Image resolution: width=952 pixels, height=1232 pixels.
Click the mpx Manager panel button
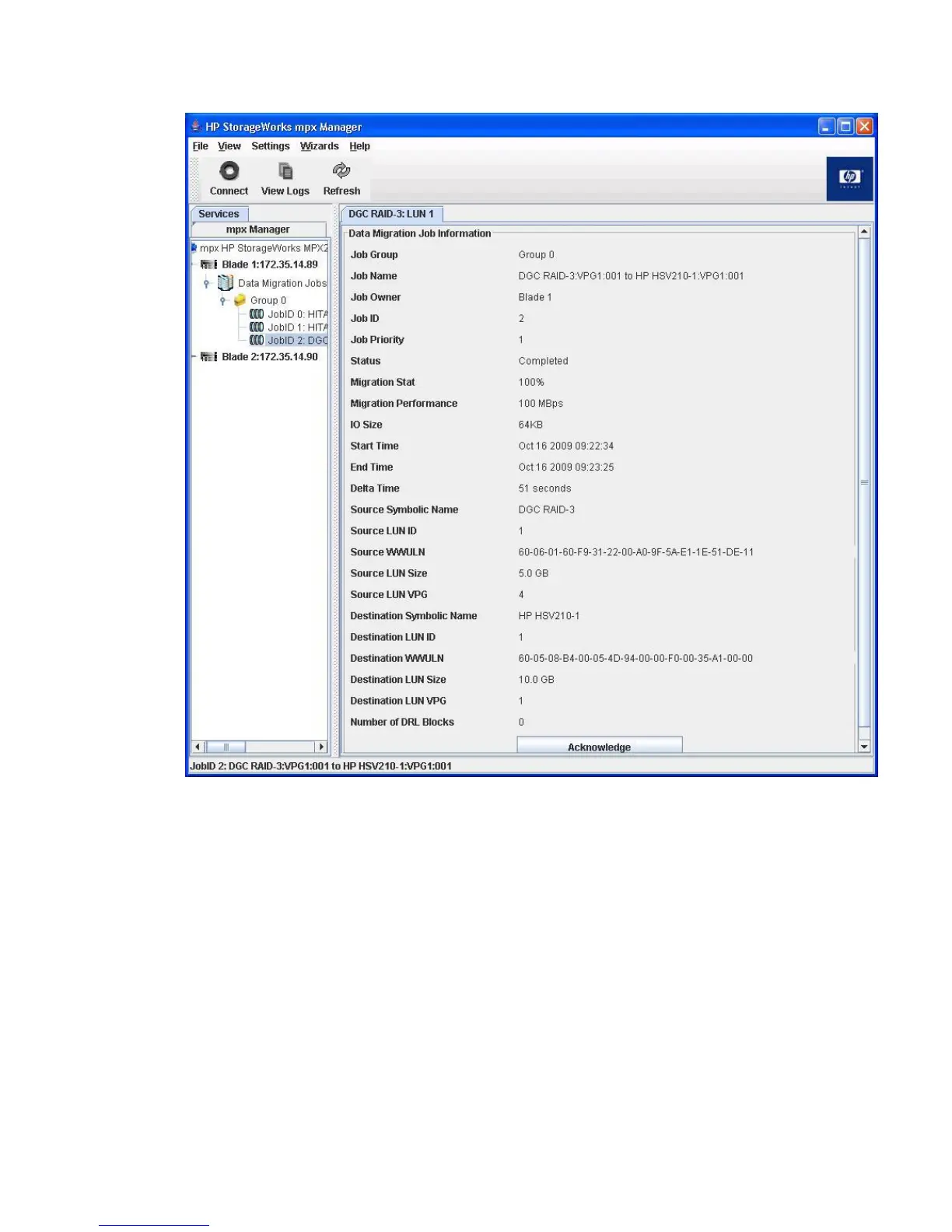point(258,229)
